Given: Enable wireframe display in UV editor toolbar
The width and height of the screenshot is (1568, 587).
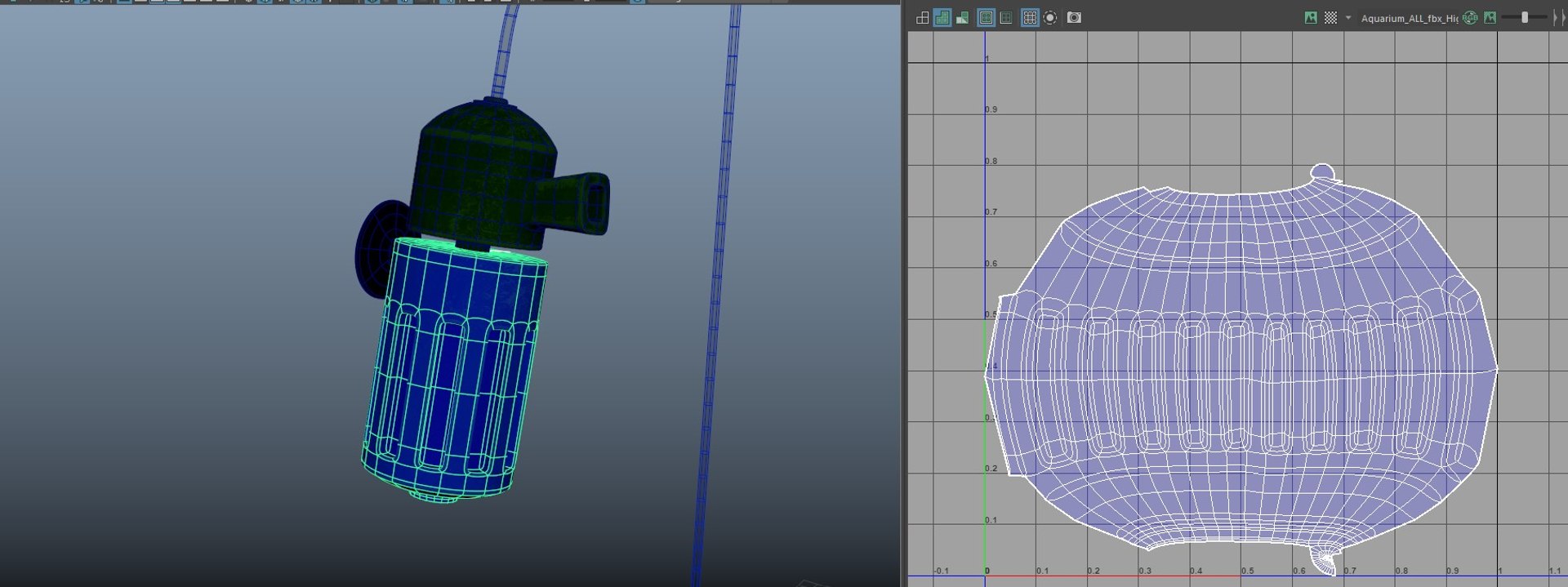Looking at the screenshot, I should 922,17.
